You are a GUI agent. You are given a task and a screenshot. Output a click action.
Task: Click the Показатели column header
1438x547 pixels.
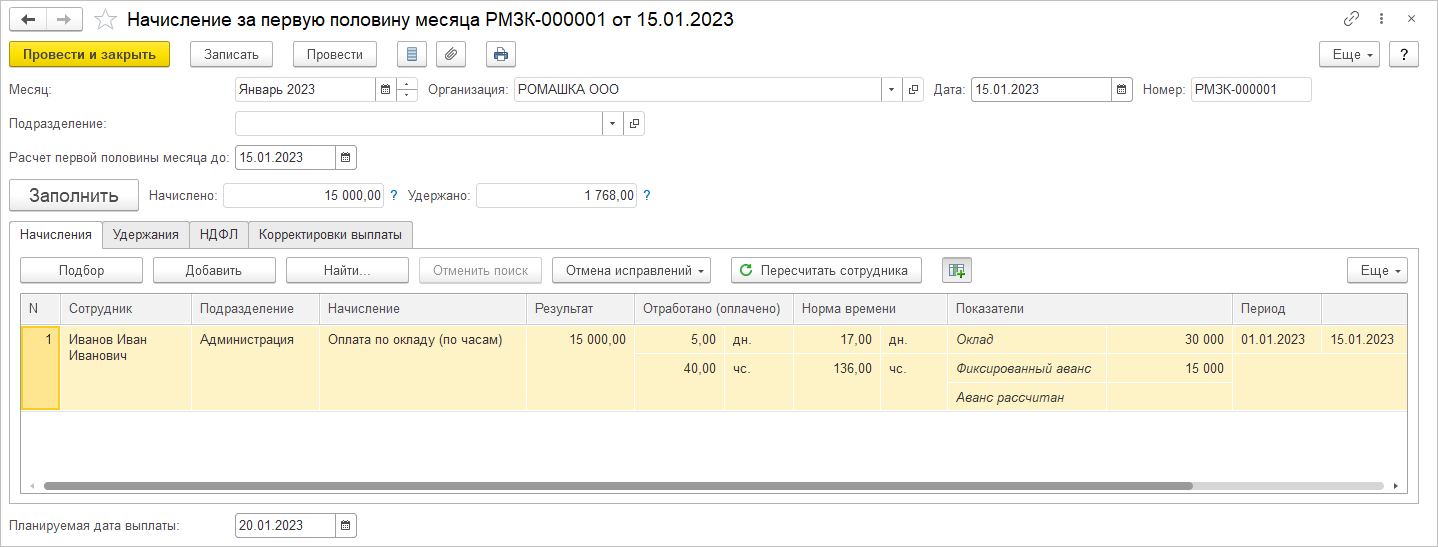click(1089, 309)
